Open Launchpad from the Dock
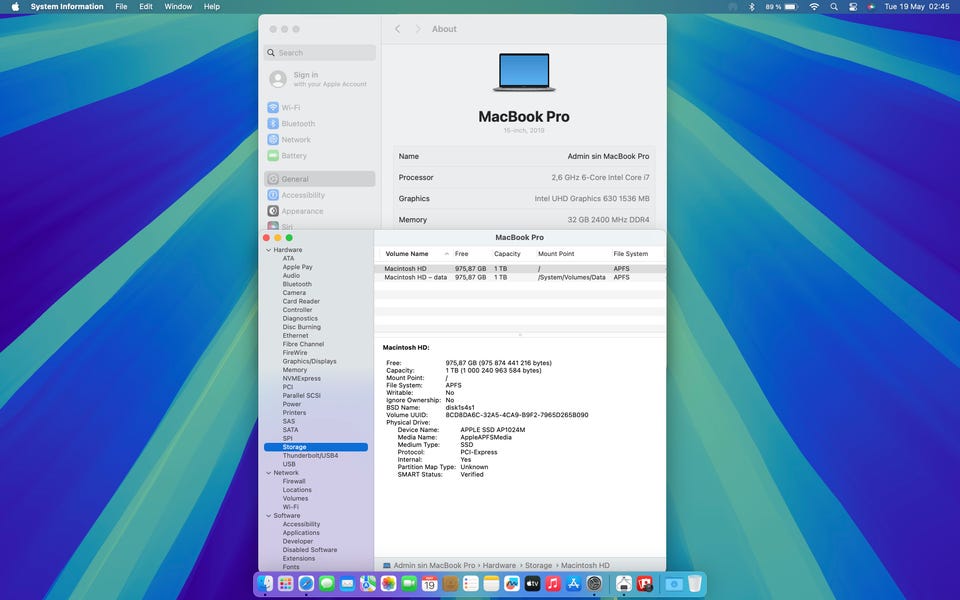960x600 pixels. click(x=285, y=583)
